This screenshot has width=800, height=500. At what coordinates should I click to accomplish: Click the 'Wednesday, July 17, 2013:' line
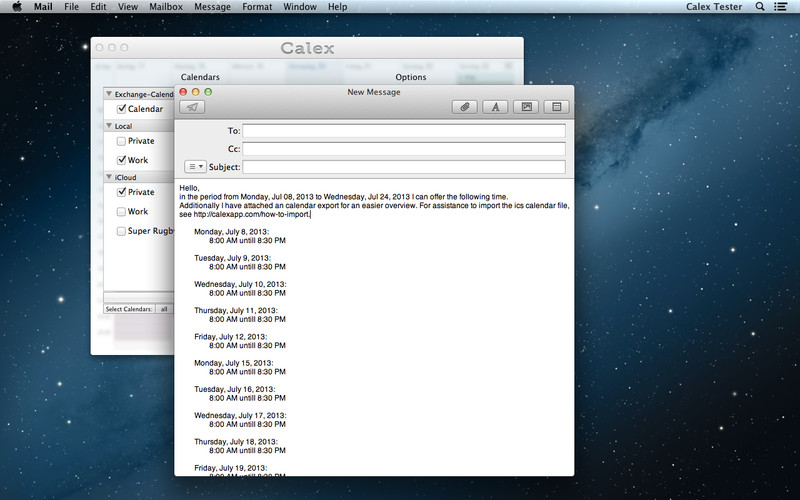coord(240,415)
